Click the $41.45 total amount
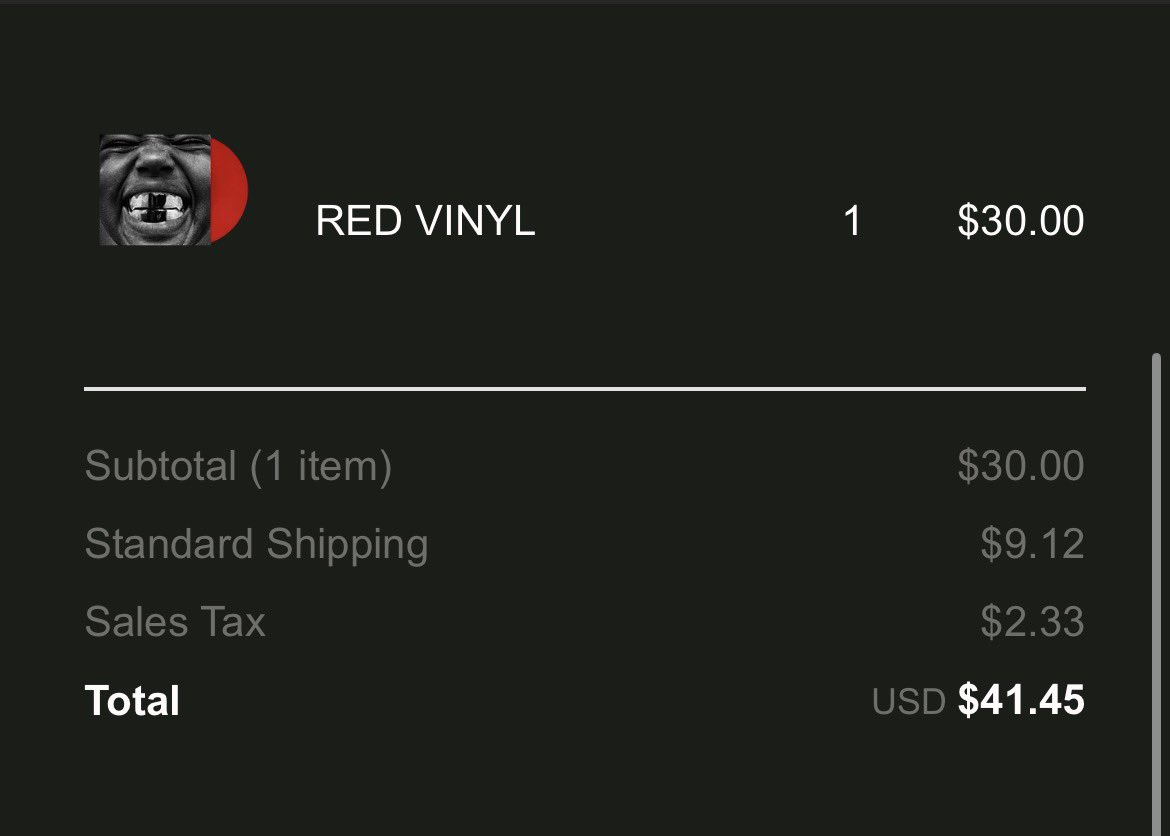This screenshot has height=836, width=1170. 1021,699
